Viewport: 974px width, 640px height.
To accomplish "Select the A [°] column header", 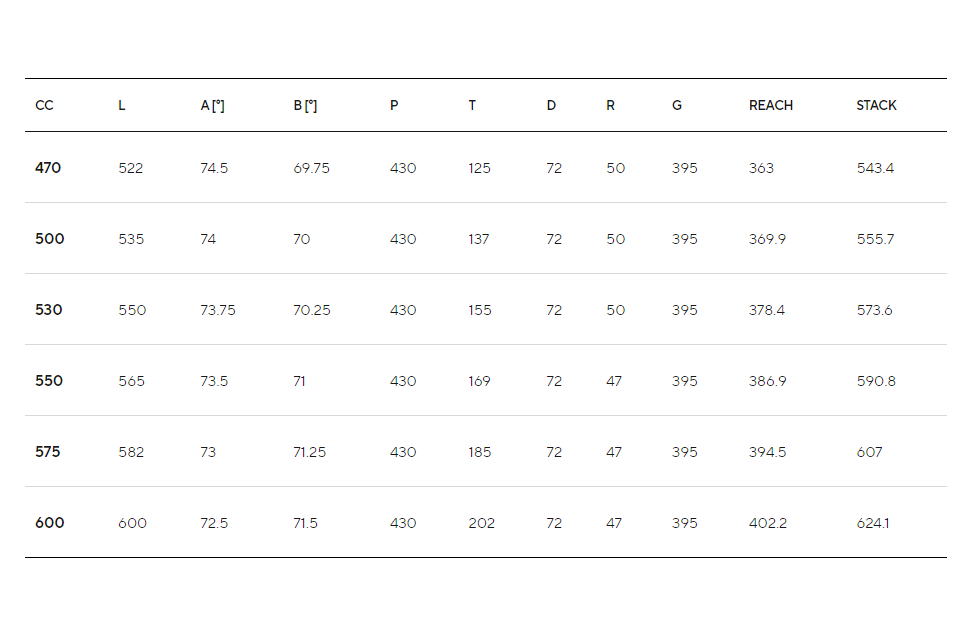I will click(212, 106).
